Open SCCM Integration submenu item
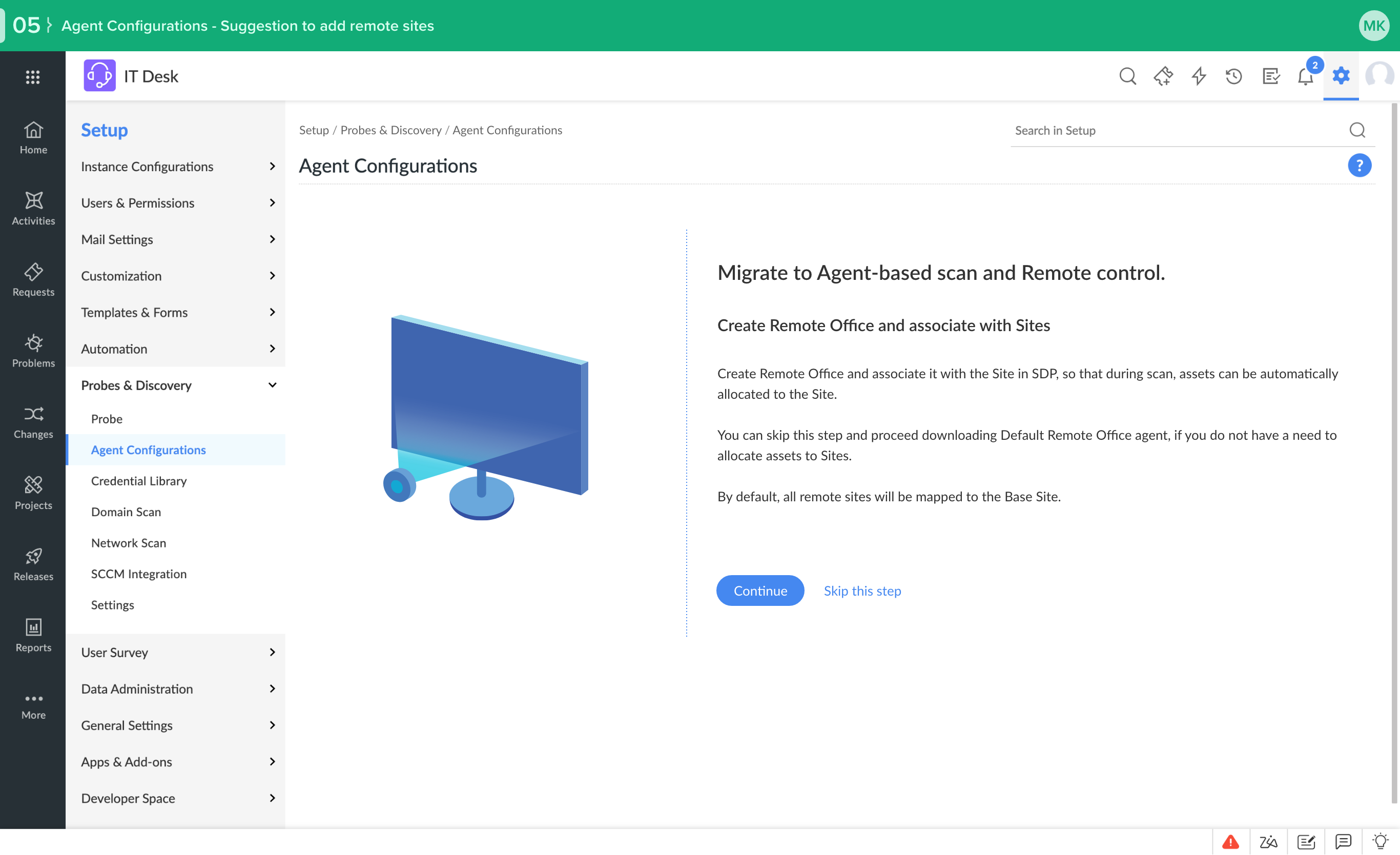This screenshot has height=855, width=1400. (x=176, y=574)
